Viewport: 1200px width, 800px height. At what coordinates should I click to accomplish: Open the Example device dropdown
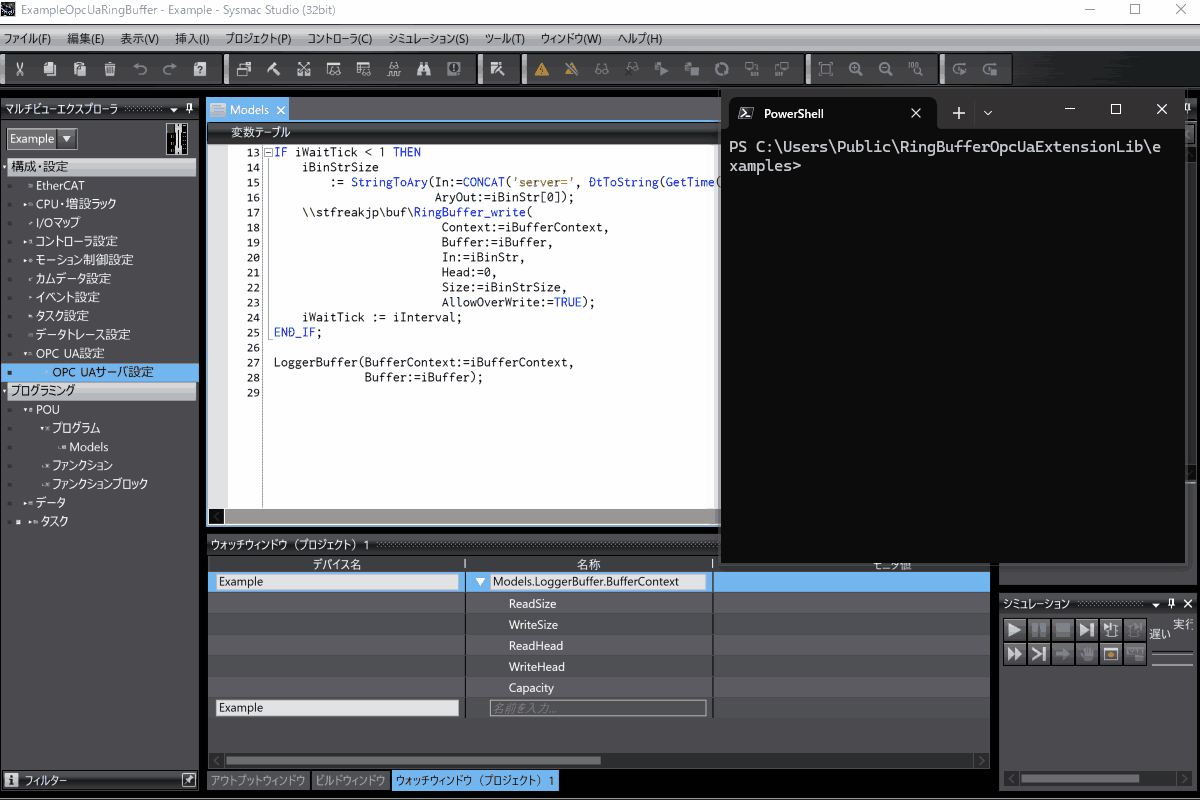coord(67,139)
